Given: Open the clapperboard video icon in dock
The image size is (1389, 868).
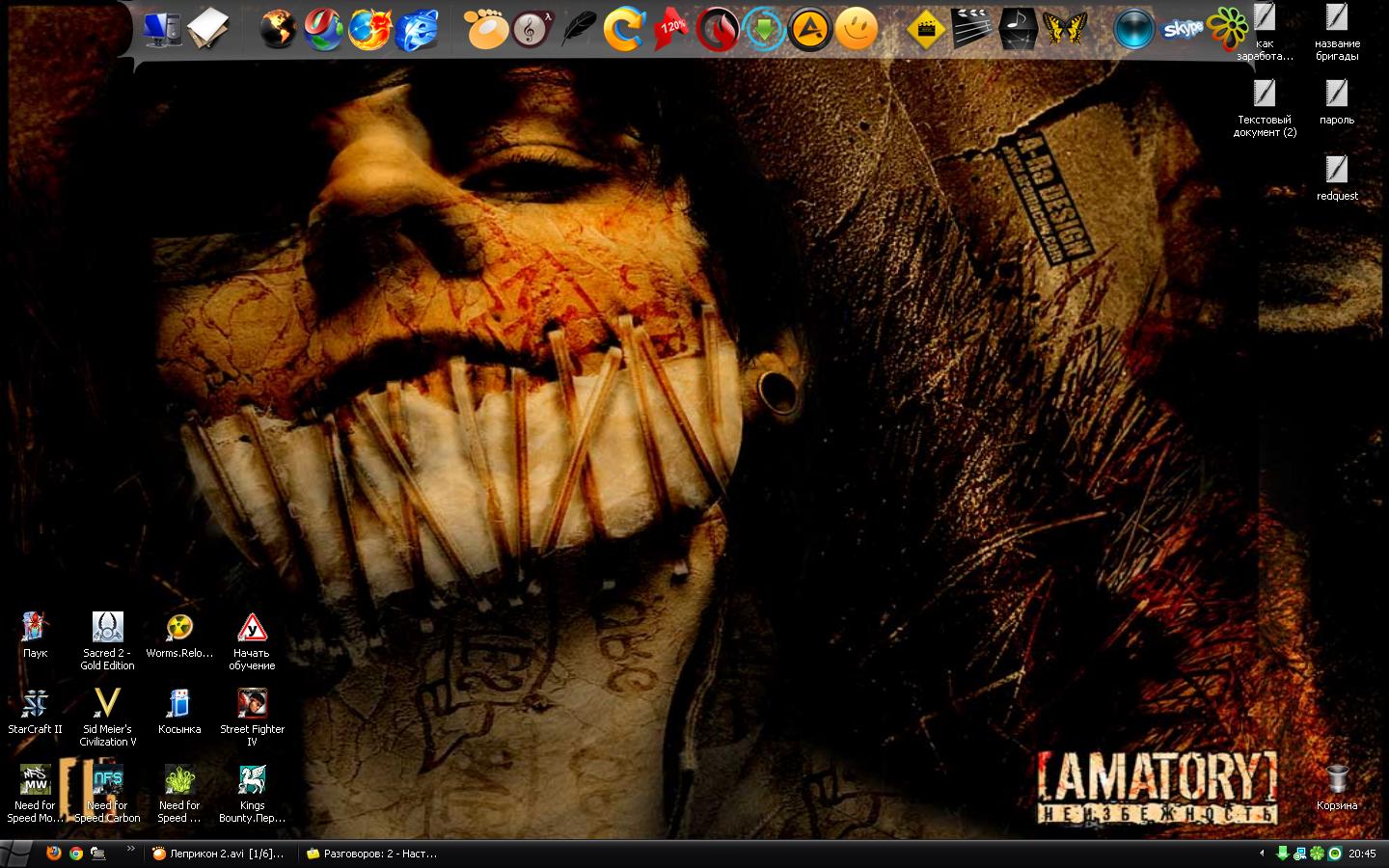Looking at the screenshot, I should coord(971,29).
